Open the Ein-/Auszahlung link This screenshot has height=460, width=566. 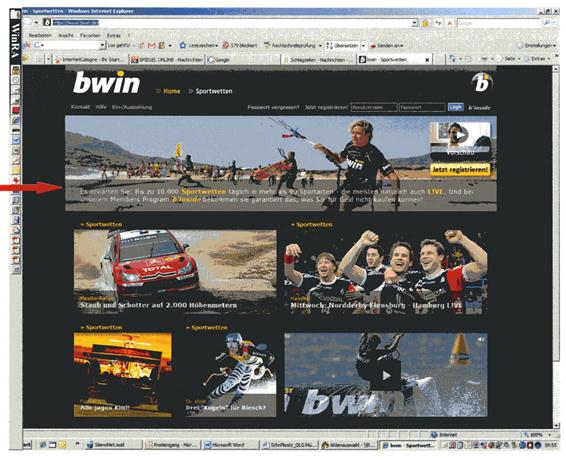[132, 107]
